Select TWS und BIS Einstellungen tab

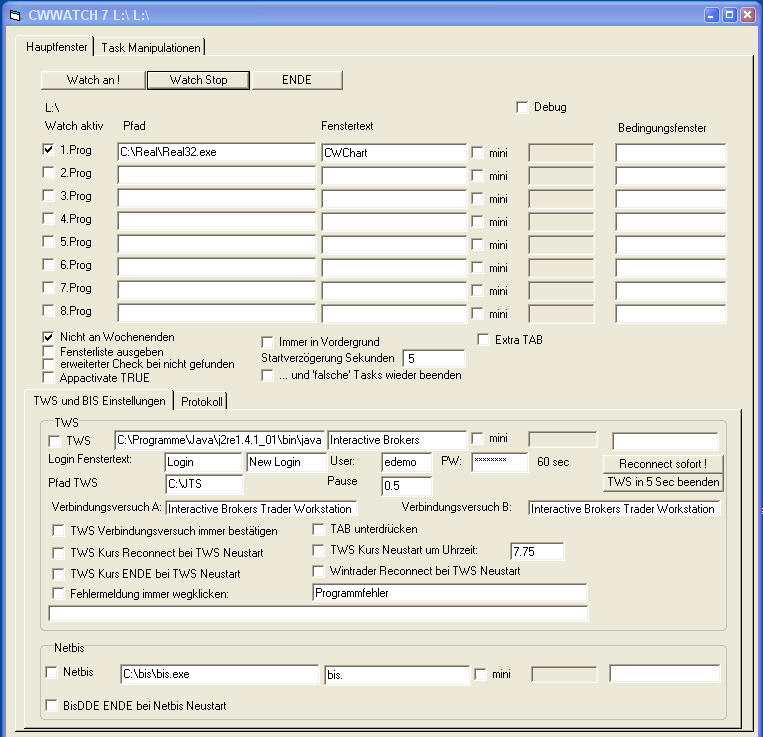(99, 401)
